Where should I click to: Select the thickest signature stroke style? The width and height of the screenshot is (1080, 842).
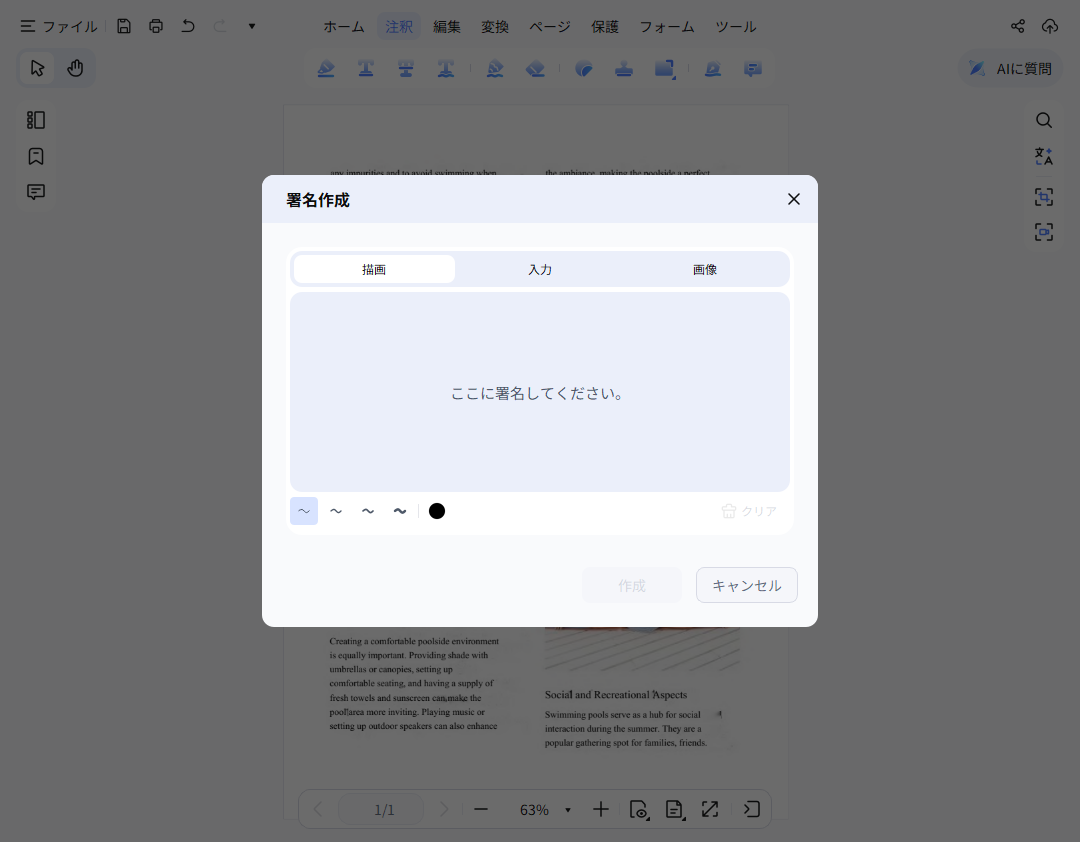[x=400, y=511]
